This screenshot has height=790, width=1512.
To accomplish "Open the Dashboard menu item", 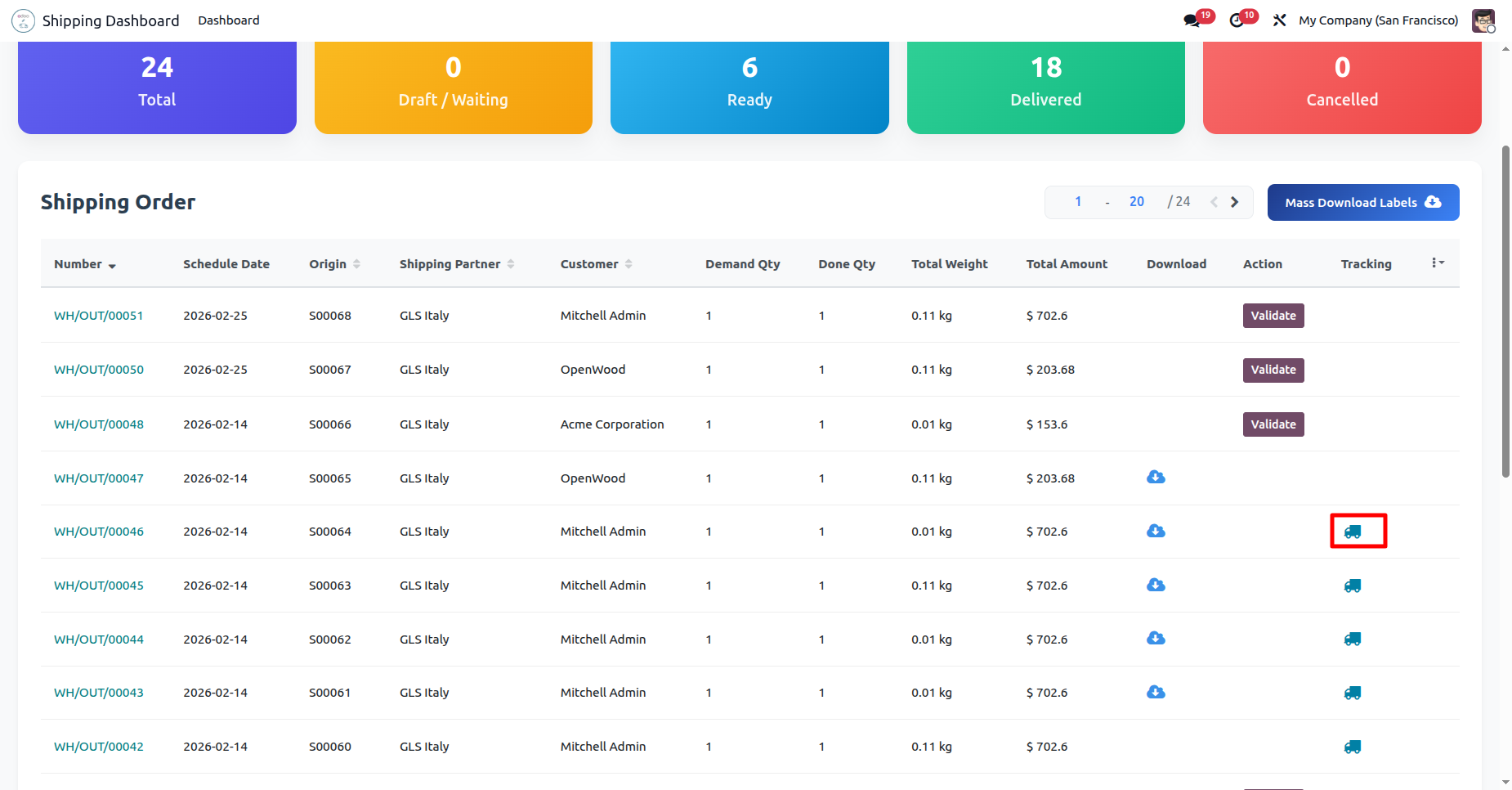I will click(x=229, y=20).
